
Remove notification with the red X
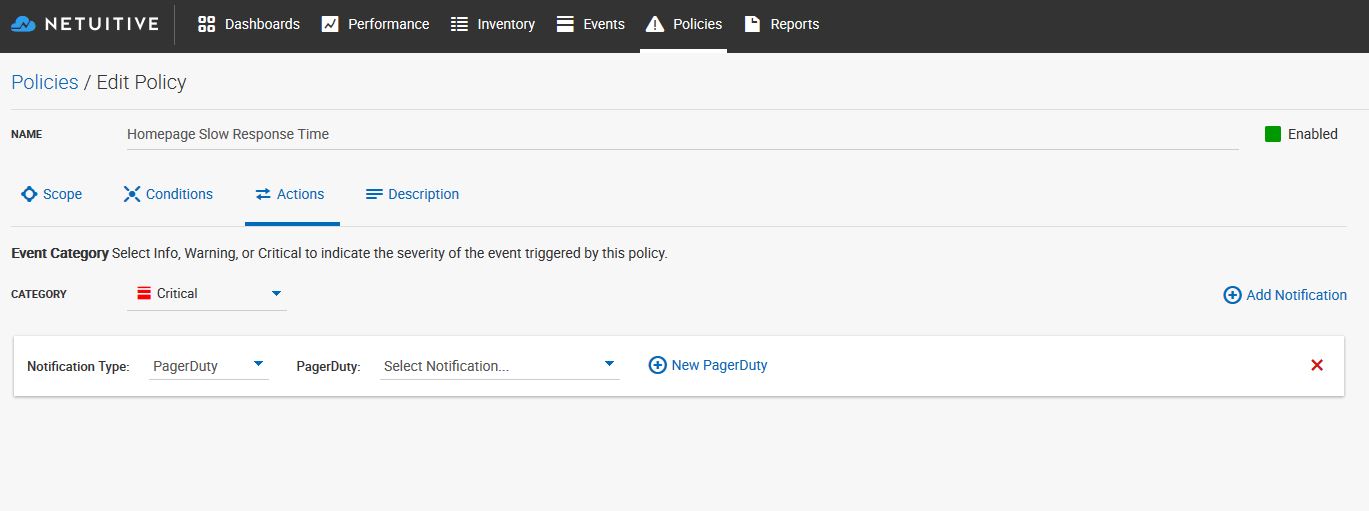pyautogui.click(x=1317, y=365)
